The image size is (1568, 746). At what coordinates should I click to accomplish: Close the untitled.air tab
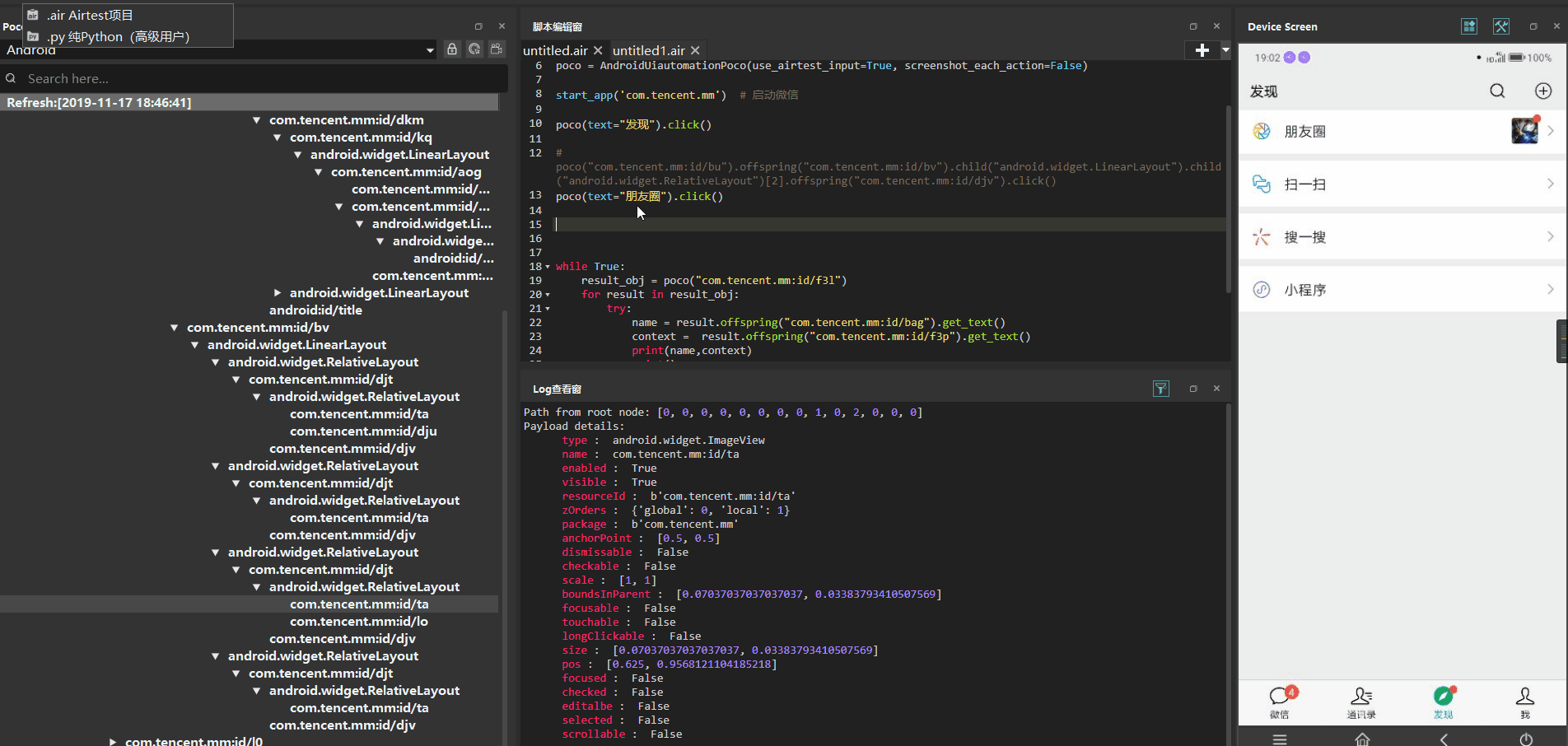point(598,50)
